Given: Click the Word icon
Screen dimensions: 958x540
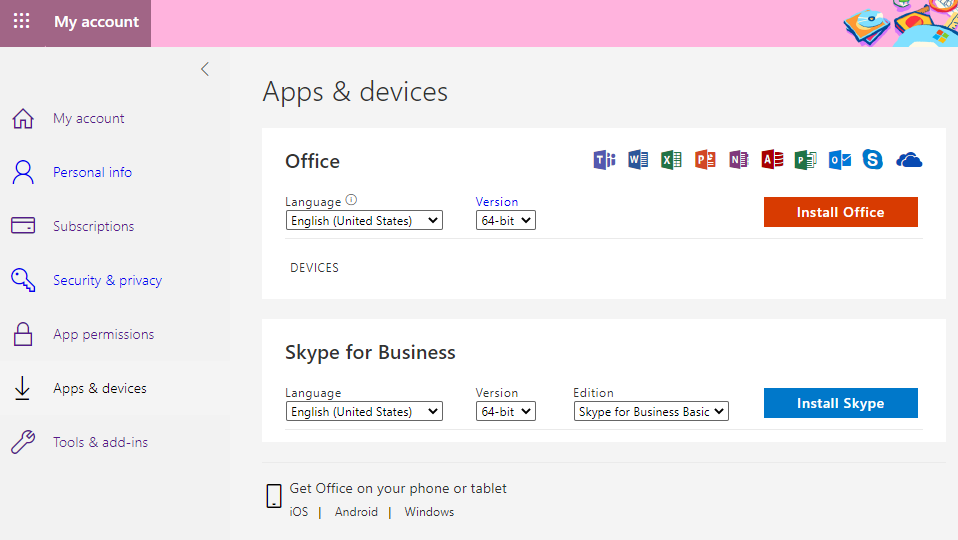Looking at the screenshot, I should tap(638, 160).
